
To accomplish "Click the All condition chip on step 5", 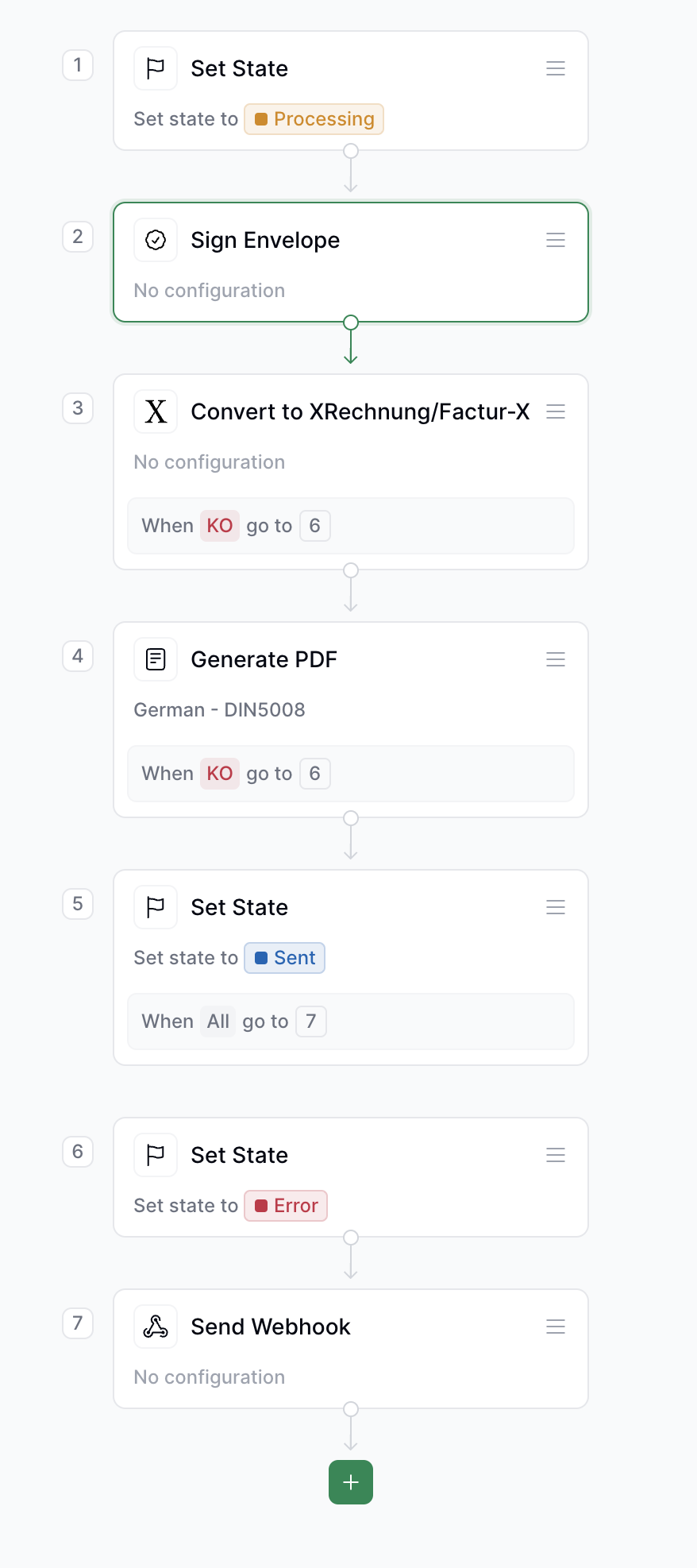I will point(218,1022).
